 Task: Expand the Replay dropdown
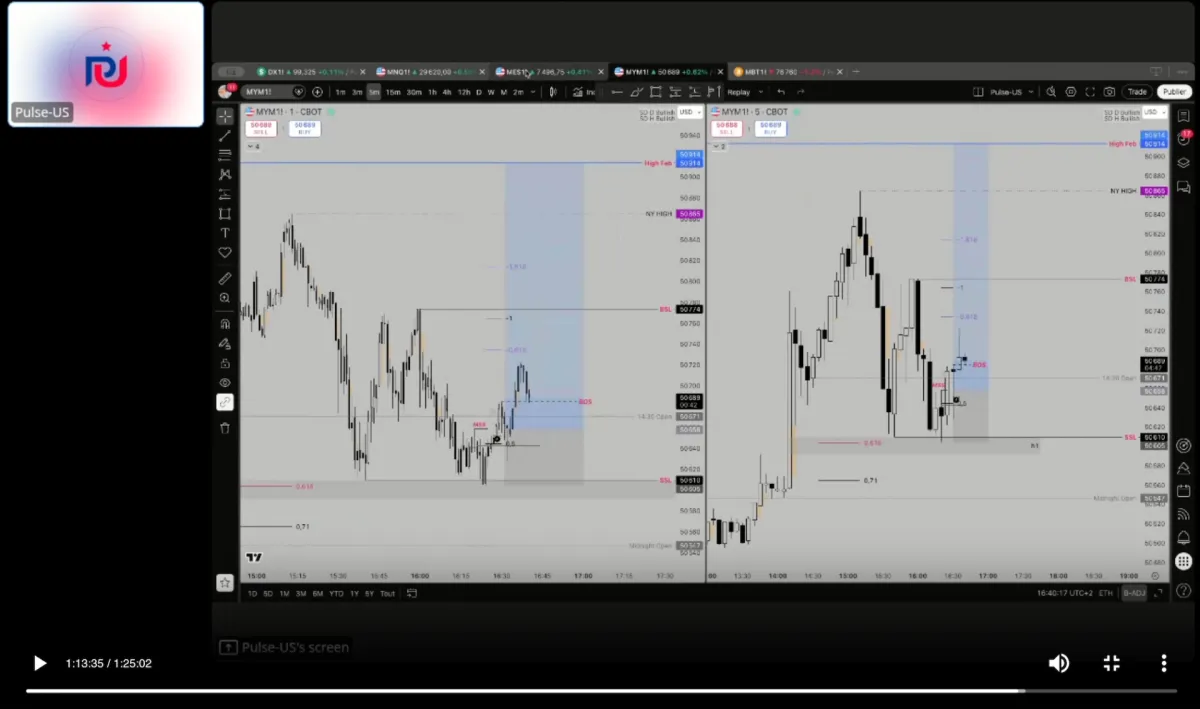pyautogui.click(x=761, y=92)
